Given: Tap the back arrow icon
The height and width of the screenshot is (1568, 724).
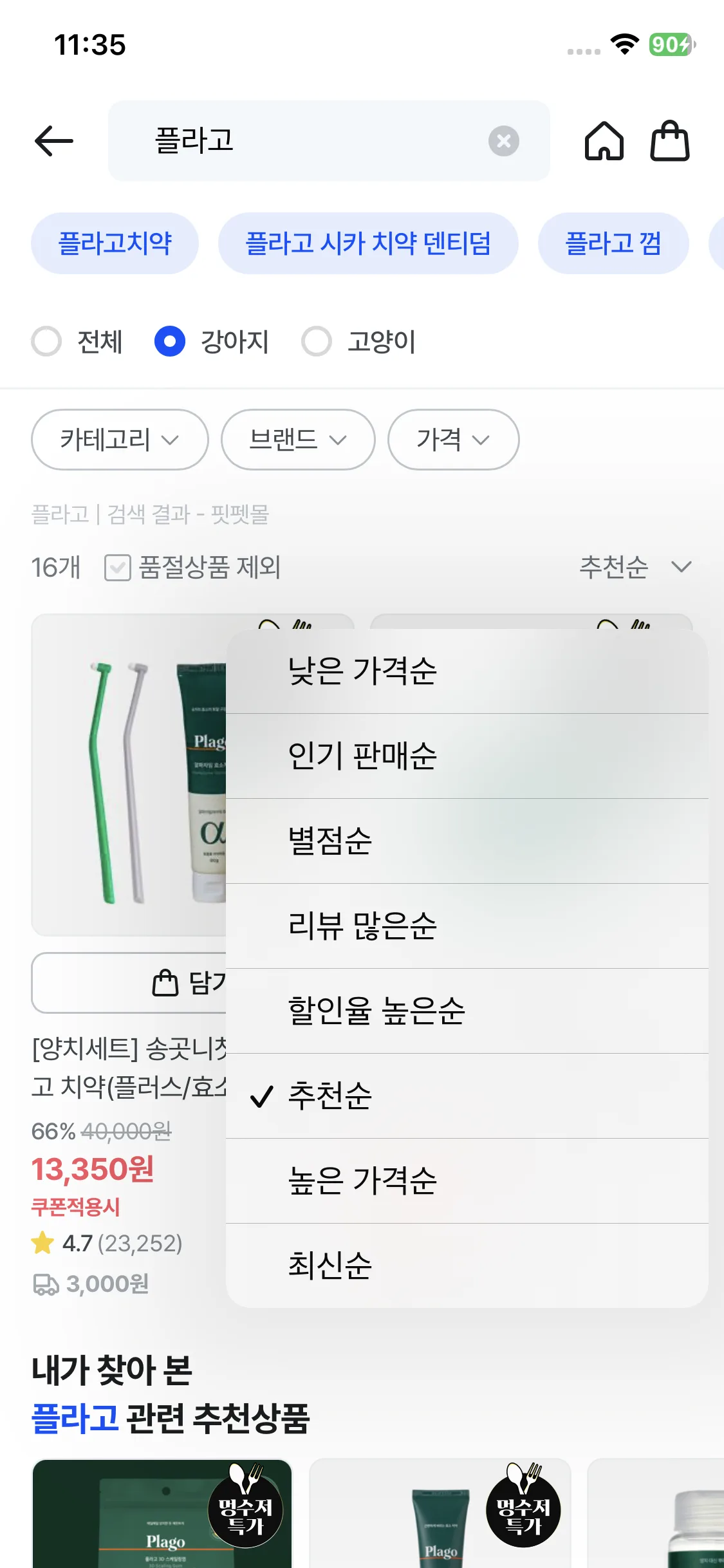Looking at the screenshot, I should [54, 141].
